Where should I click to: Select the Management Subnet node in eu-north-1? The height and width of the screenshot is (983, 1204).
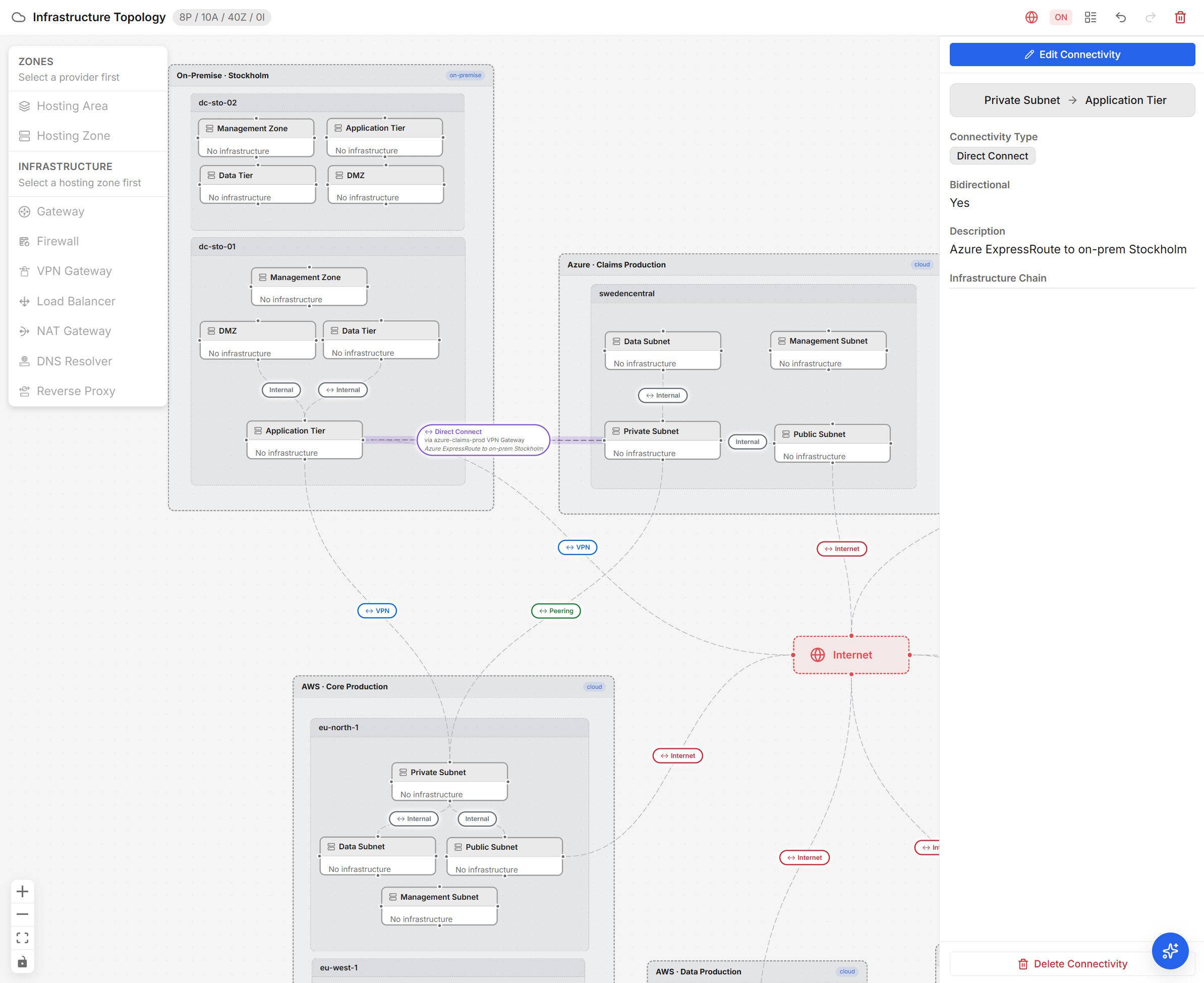click(439, 906)
